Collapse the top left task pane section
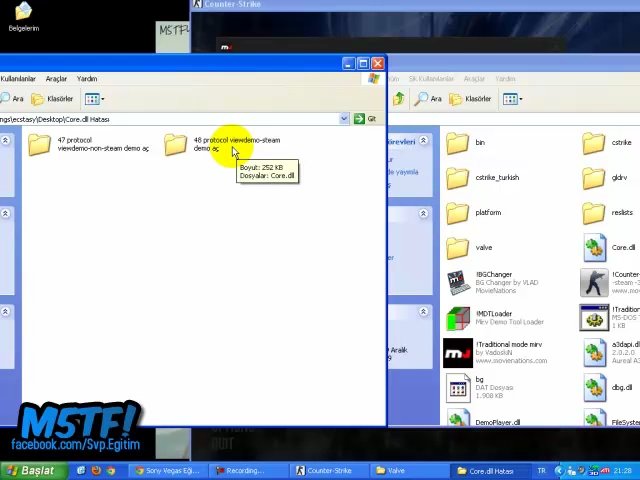The image size is (640, 480). (5, 140)
